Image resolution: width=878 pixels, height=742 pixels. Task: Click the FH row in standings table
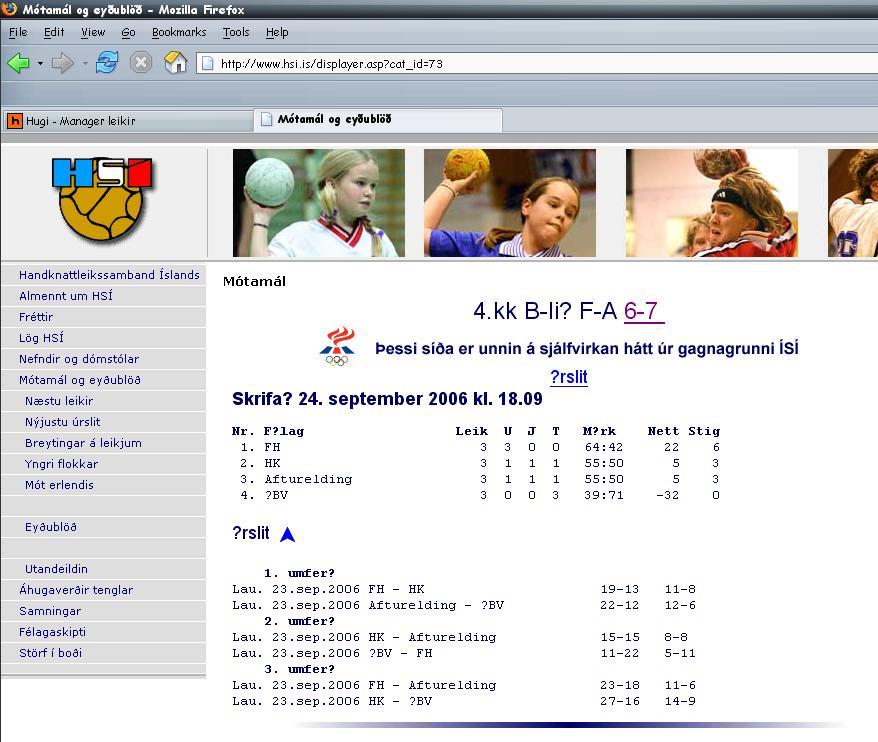tap(476, 447)
